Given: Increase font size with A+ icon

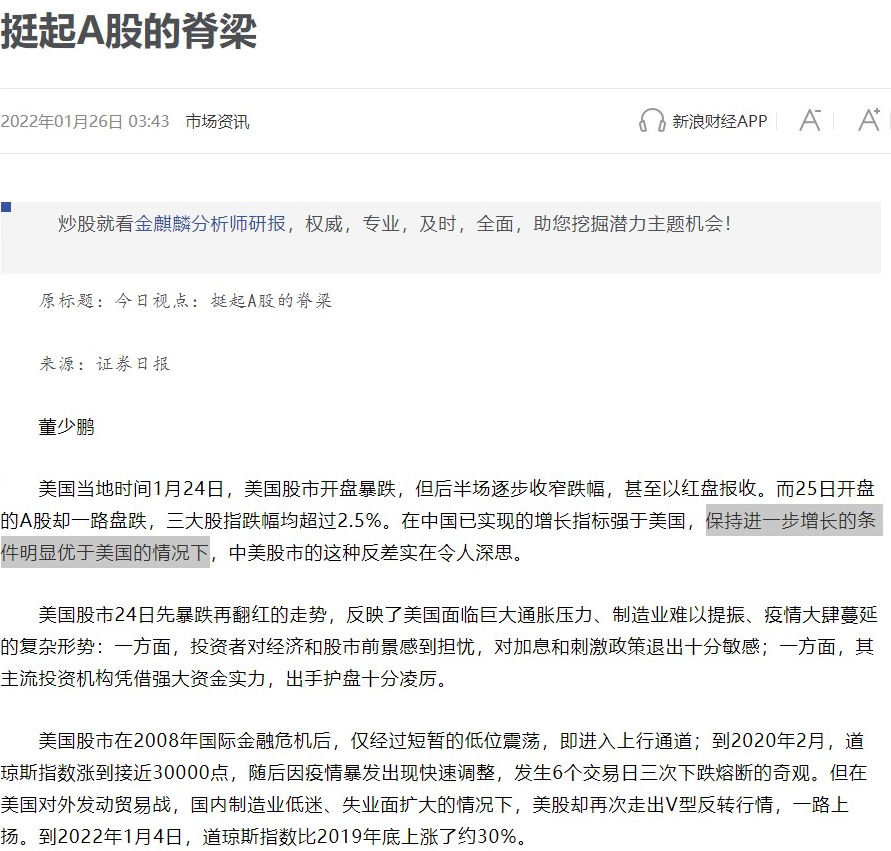Looking at the screenshot, I should 869,119.
